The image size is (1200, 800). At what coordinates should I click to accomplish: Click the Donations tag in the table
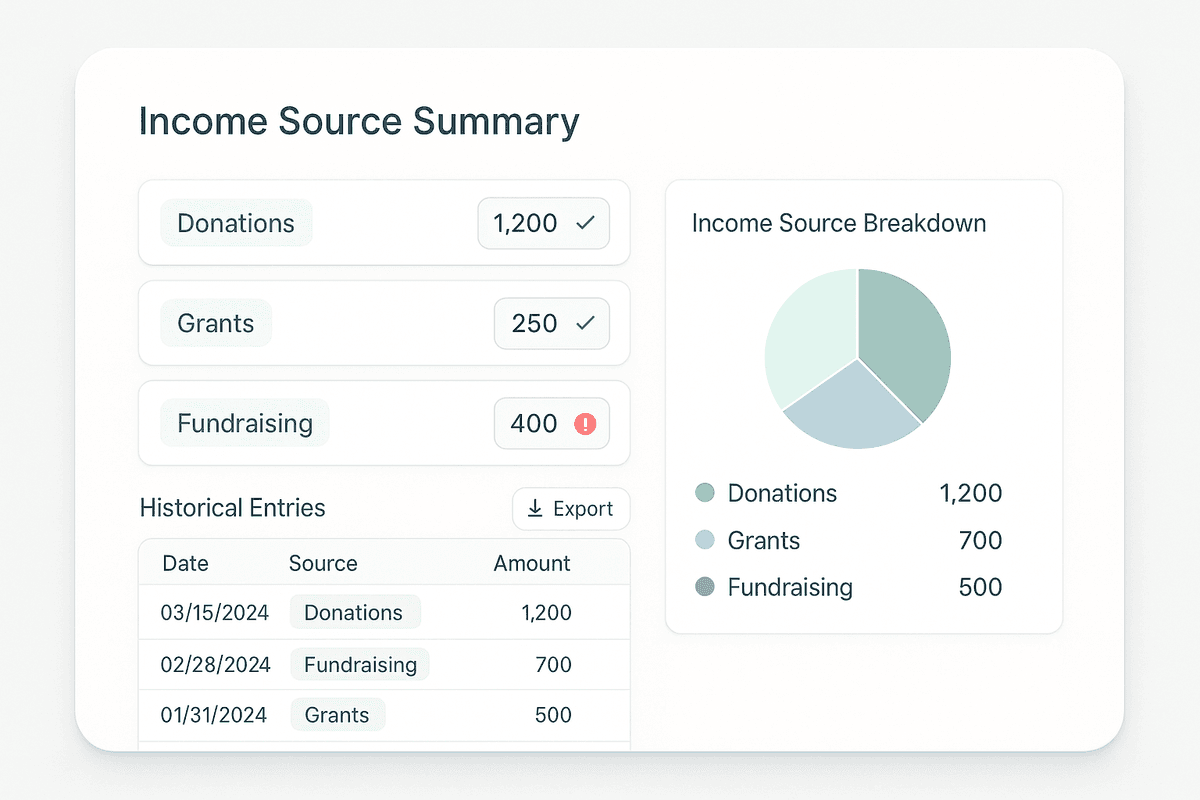[355, 613]
